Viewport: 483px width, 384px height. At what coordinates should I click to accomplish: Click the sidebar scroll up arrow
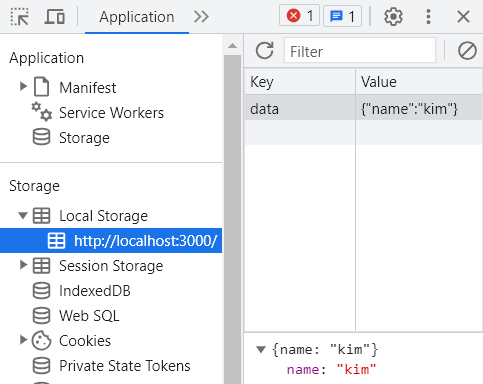click(x=232, y=46)
